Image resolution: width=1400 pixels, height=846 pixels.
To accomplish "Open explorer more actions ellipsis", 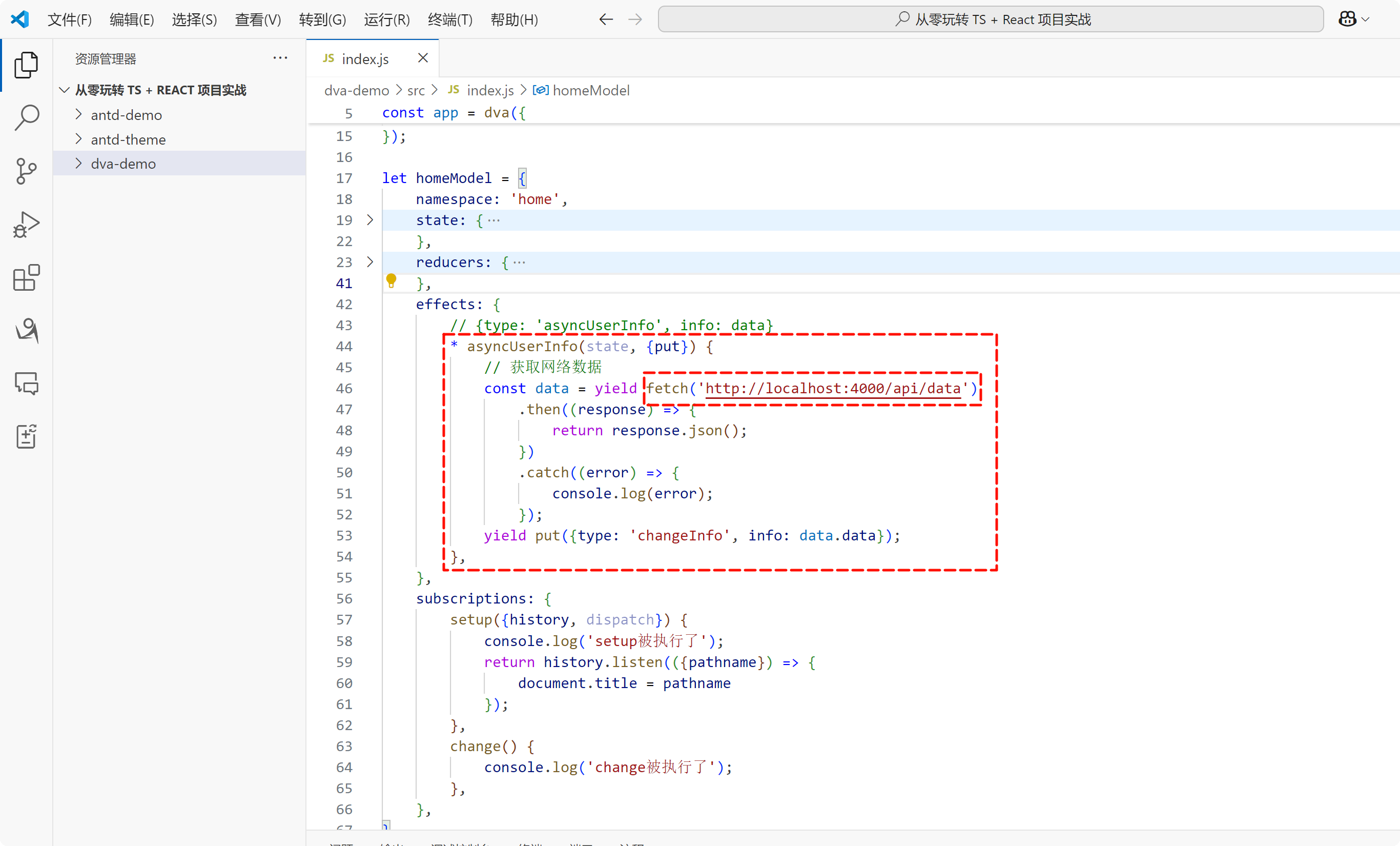I will [x=280, y=58].
